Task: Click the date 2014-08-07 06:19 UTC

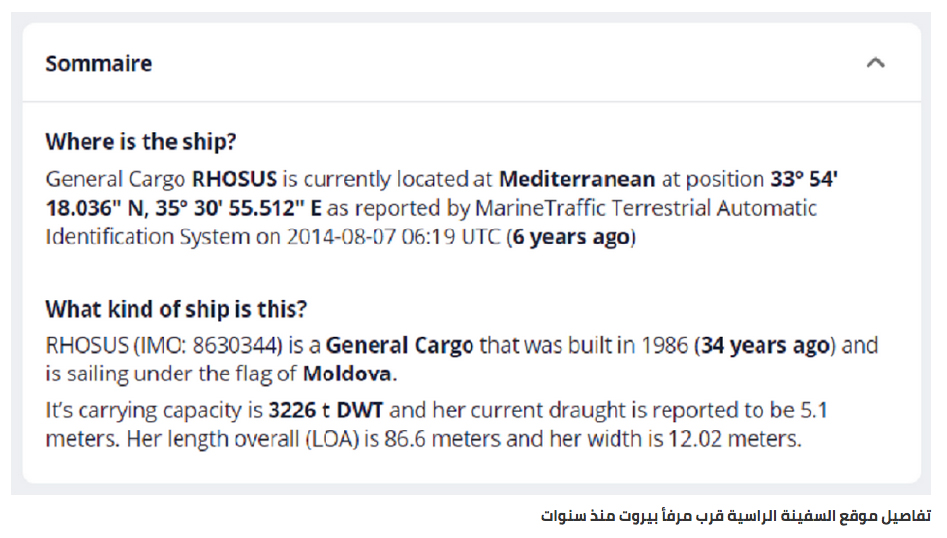Action: (394, 237)
